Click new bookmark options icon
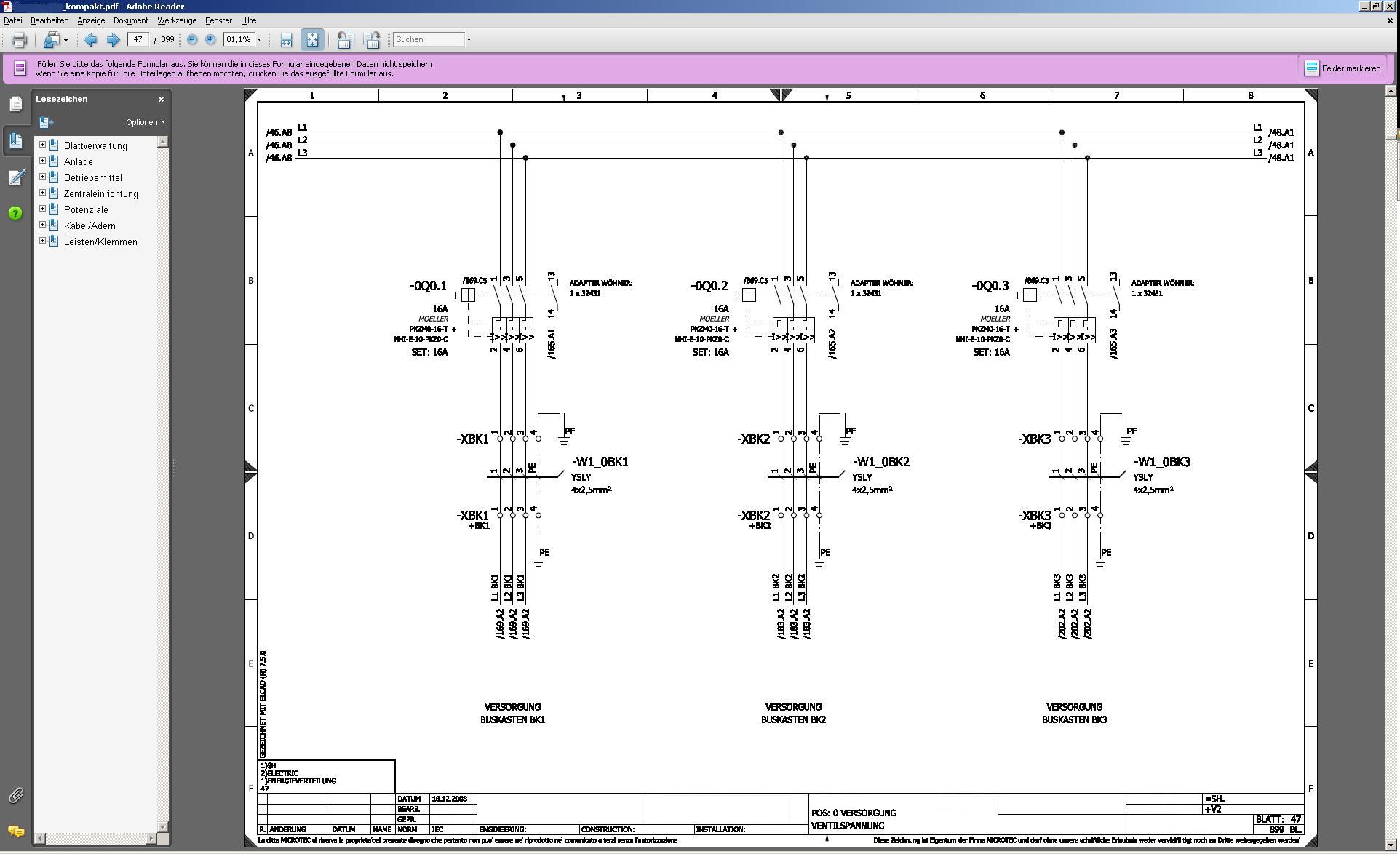 click(45, 122)
